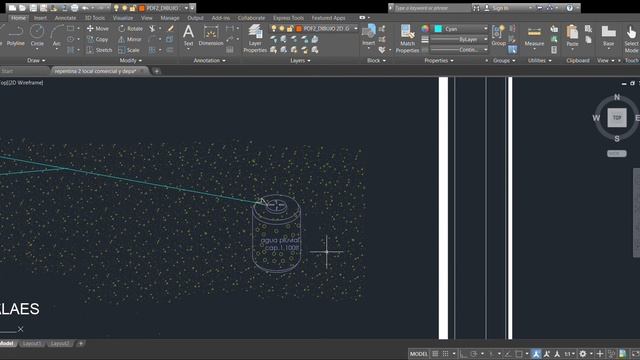
Task: Click the cyan color swatch in Properties
Action: tap(438, 29)
